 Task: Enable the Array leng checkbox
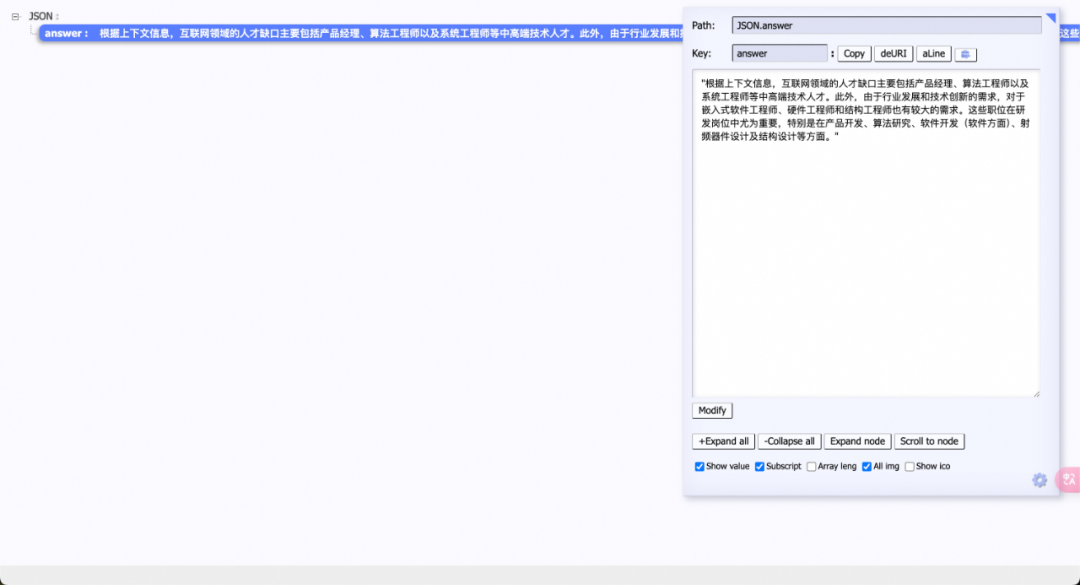811,466
